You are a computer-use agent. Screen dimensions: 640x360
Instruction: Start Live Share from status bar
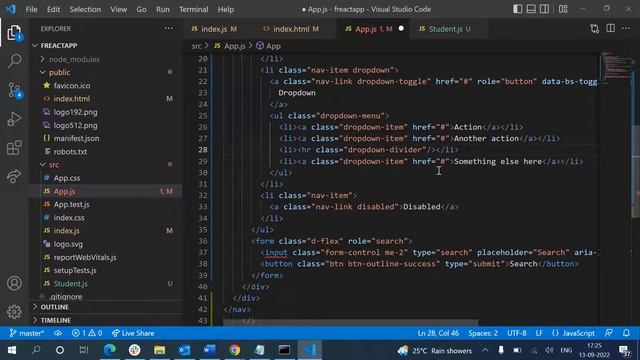(x=133, y=333)
